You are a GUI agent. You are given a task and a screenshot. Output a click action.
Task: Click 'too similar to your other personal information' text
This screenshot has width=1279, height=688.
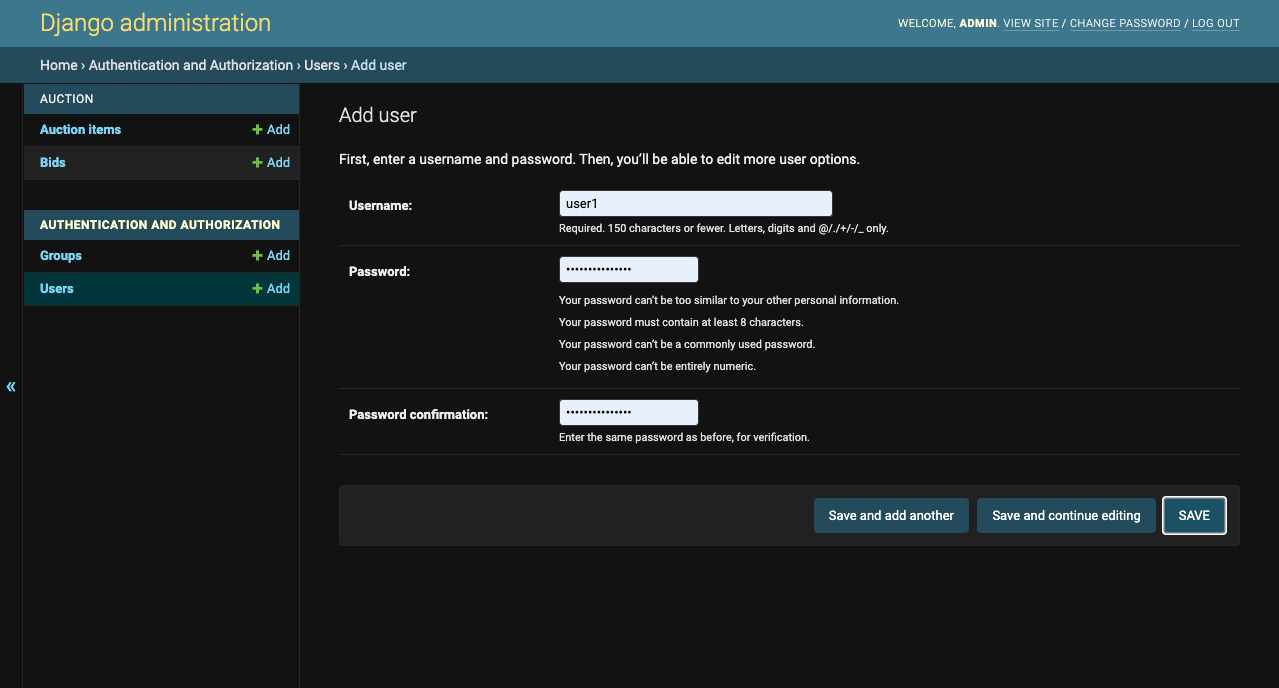[x=729, y=300]
